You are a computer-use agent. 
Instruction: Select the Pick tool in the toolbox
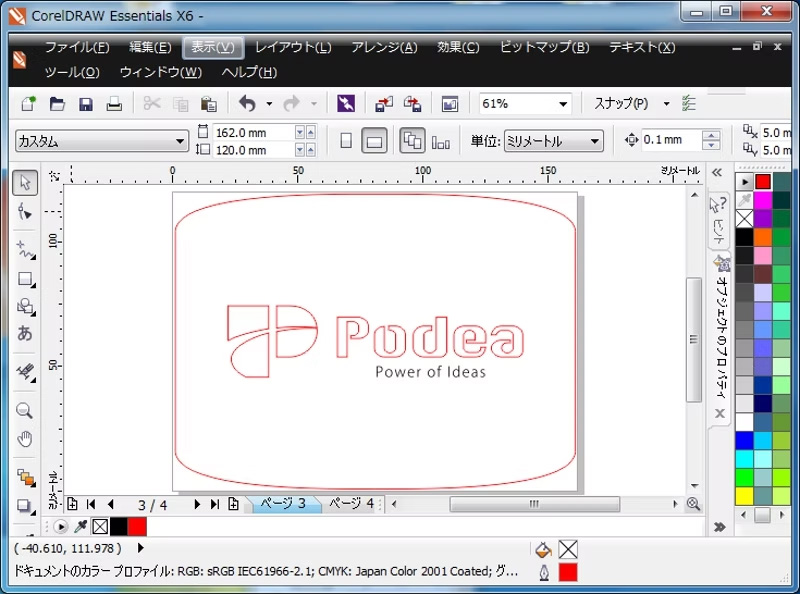point(25,182)
